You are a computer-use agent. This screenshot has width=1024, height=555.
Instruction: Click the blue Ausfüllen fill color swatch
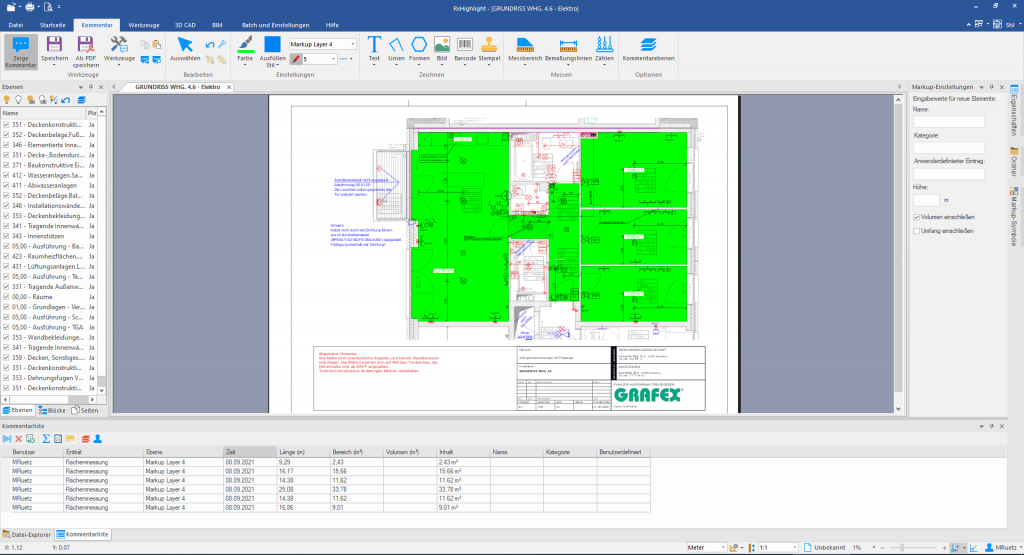point(273,45)
